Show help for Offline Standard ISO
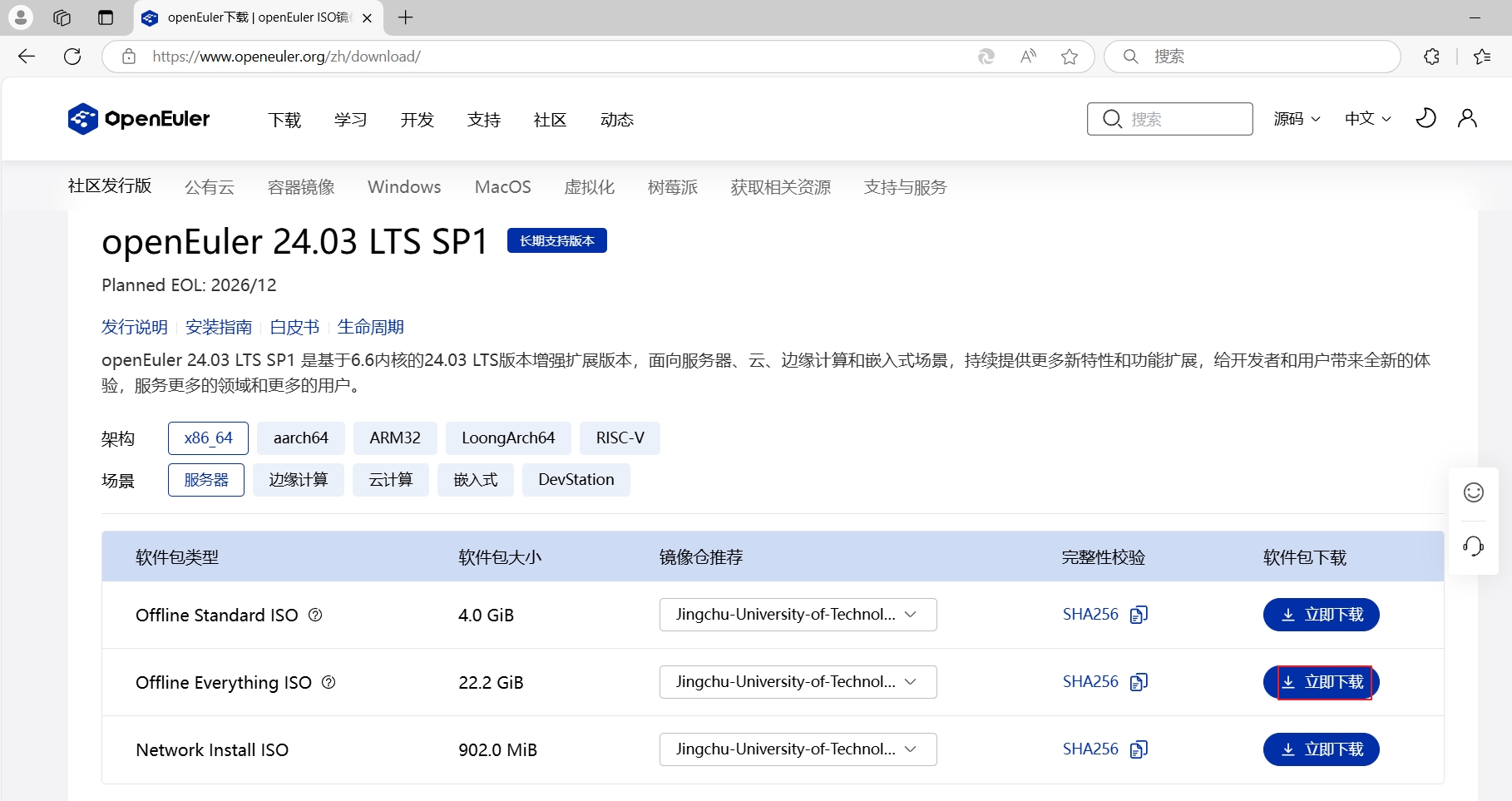The image size is (1512, 801). pyautogui.click(x=315, y=615)
